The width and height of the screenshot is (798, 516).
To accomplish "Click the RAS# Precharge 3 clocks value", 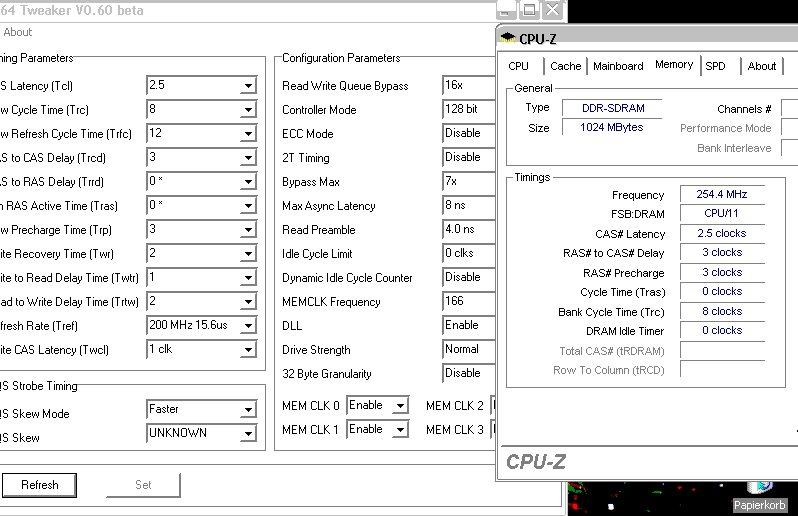I will (x=722, y=273).
